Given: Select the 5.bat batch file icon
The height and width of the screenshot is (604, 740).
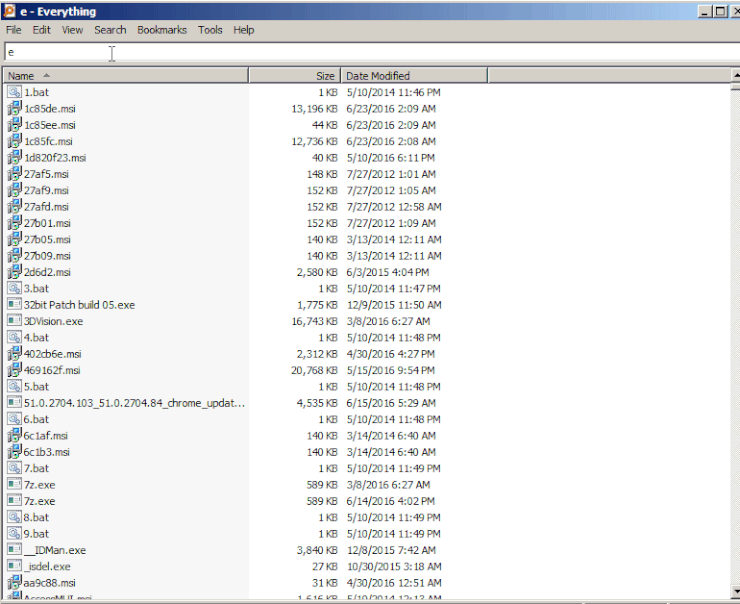Looking at the screenshot, I should pos(15,386).
